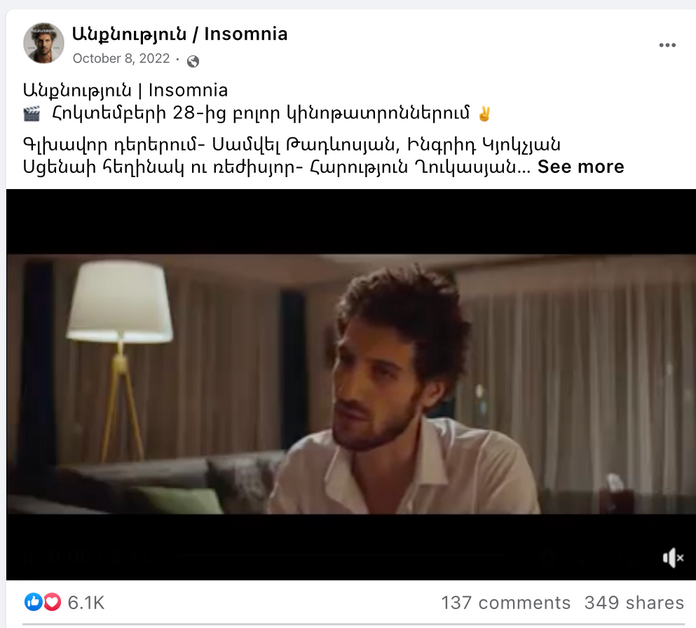The image size is (696, 628).
Task: View the 6.1K reactions list
Action: point(86,603)
